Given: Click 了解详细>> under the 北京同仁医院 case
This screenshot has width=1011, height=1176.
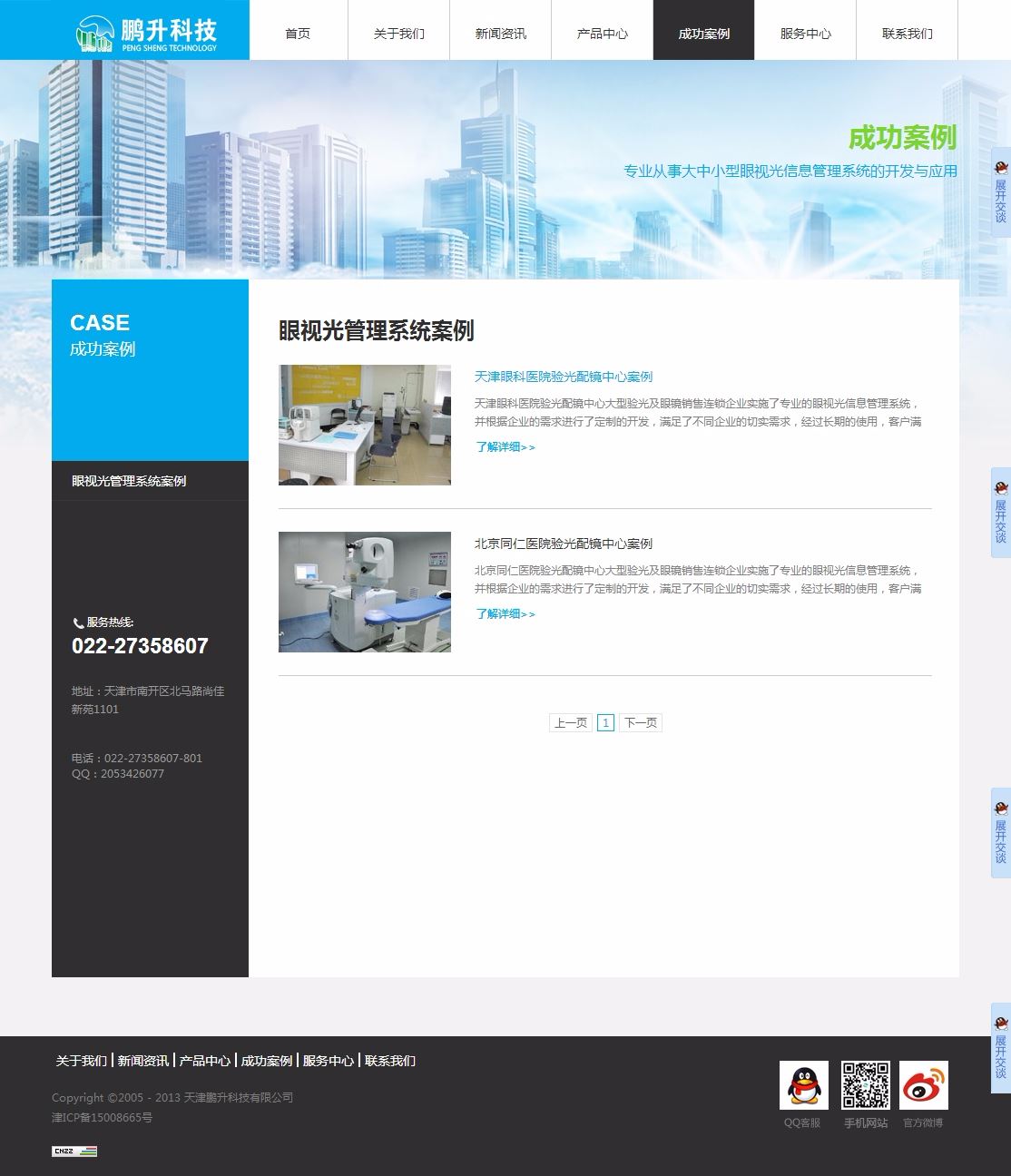Looking at the screenshot, I should tap(505, 613).
